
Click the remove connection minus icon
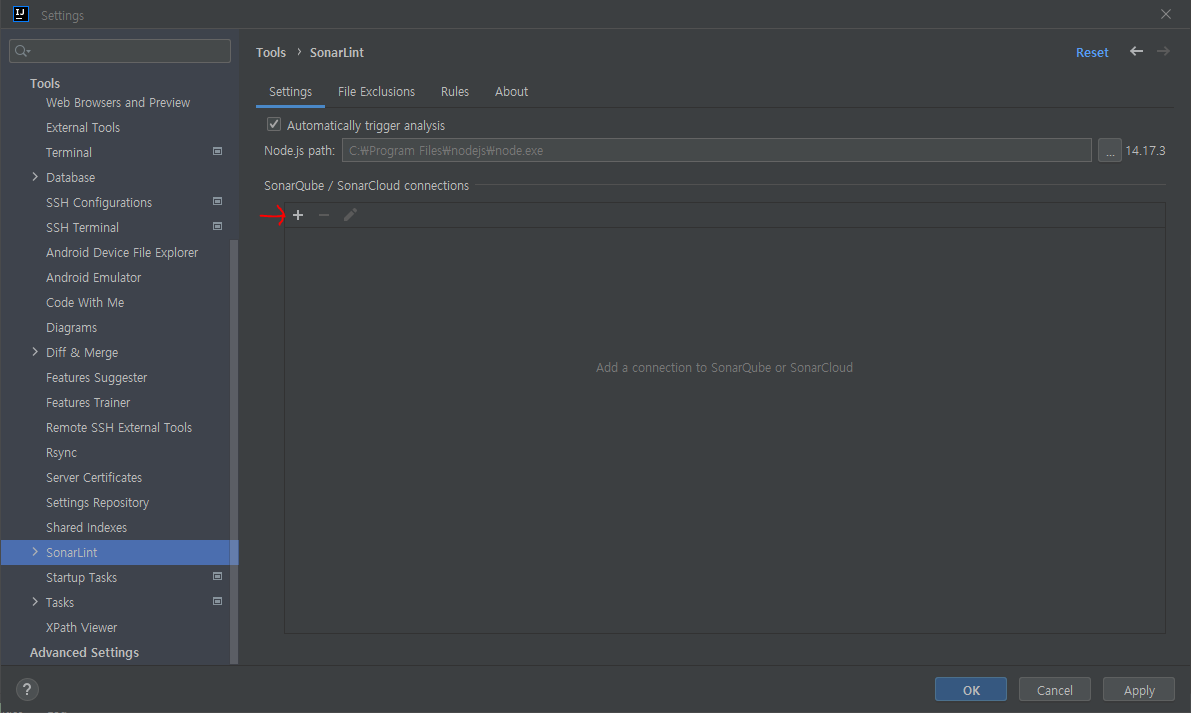324,216
